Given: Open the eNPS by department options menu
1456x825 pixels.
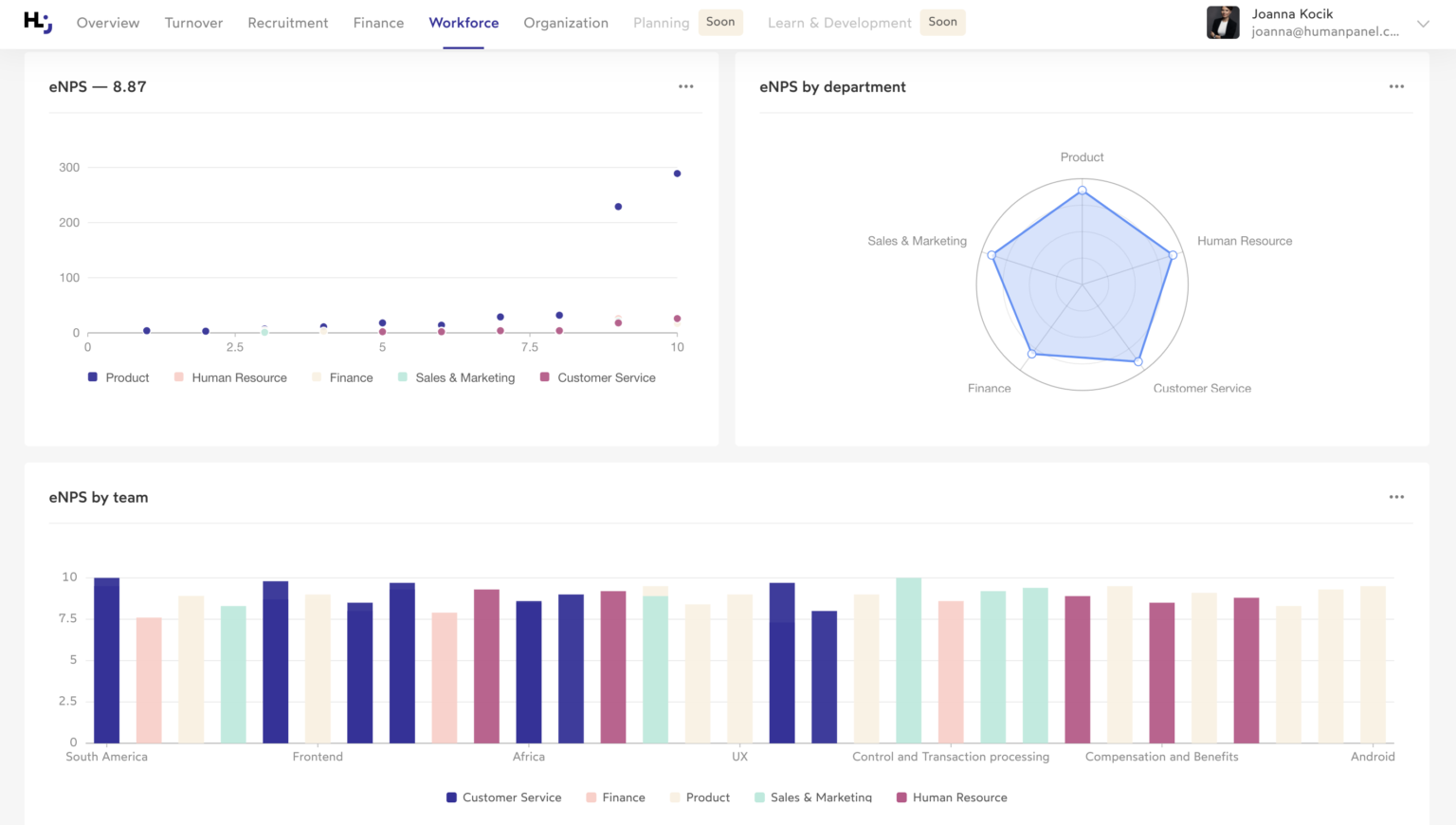Looking at the screenshot, I should 1396,86.
